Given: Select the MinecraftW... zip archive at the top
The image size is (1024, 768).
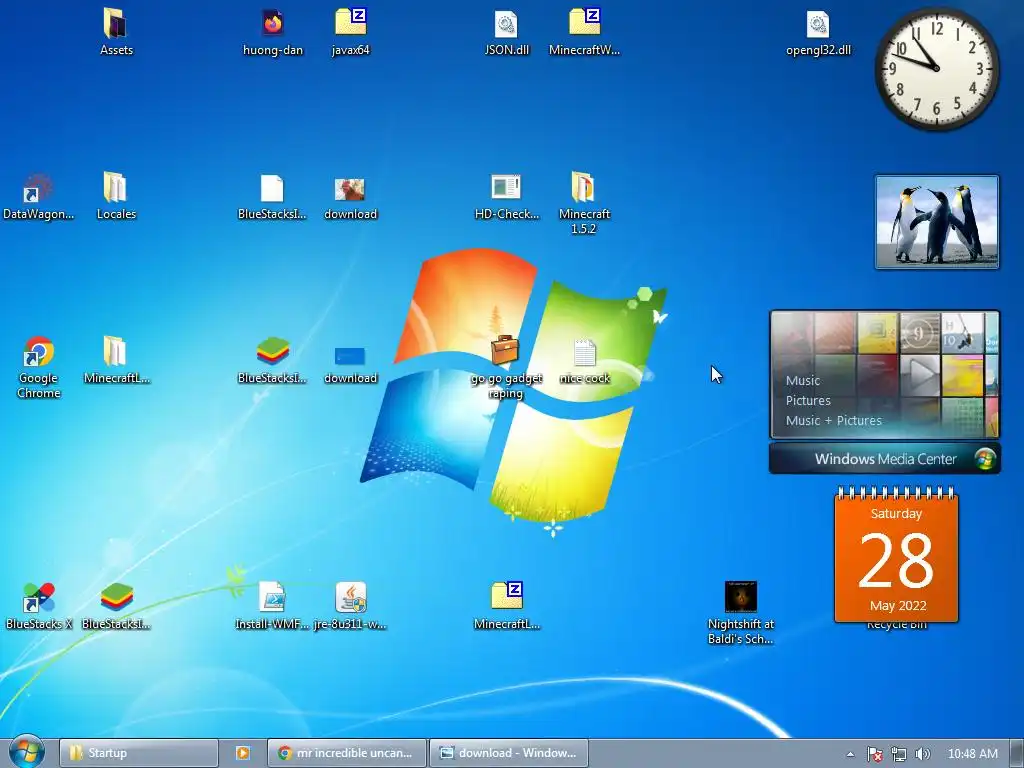Looking at the screenshot, I should pos(584,24).
